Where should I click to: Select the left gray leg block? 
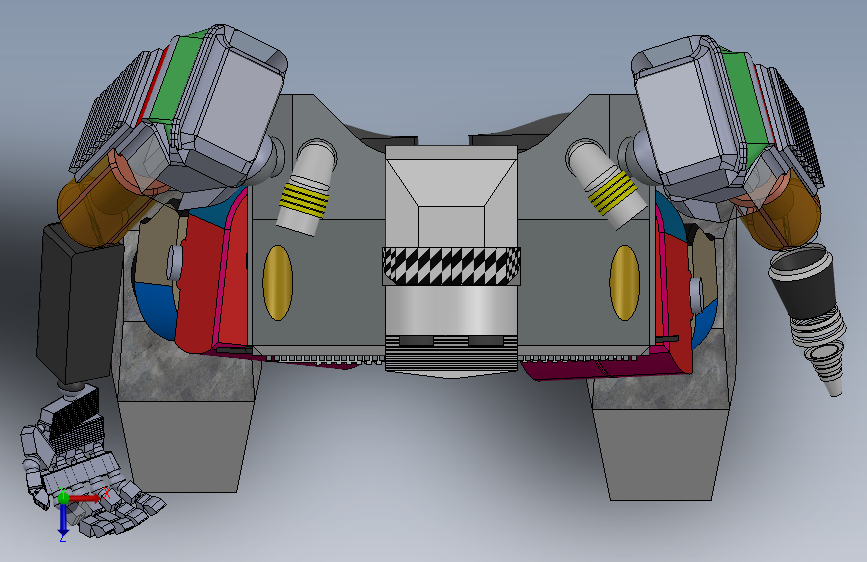(185, 447)
